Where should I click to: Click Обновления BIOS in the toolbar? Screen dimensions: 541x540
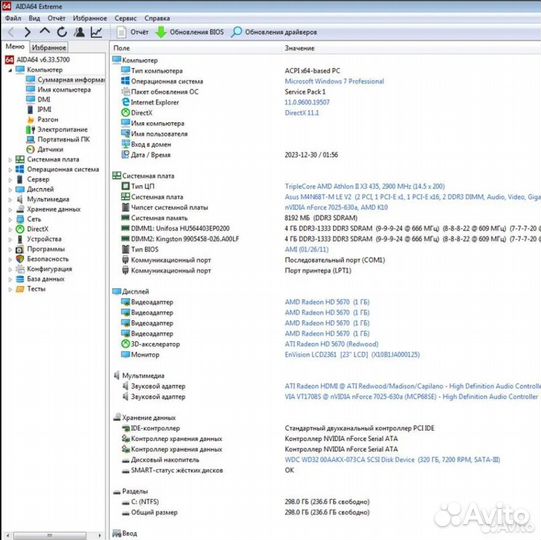[x=190, y=32]
